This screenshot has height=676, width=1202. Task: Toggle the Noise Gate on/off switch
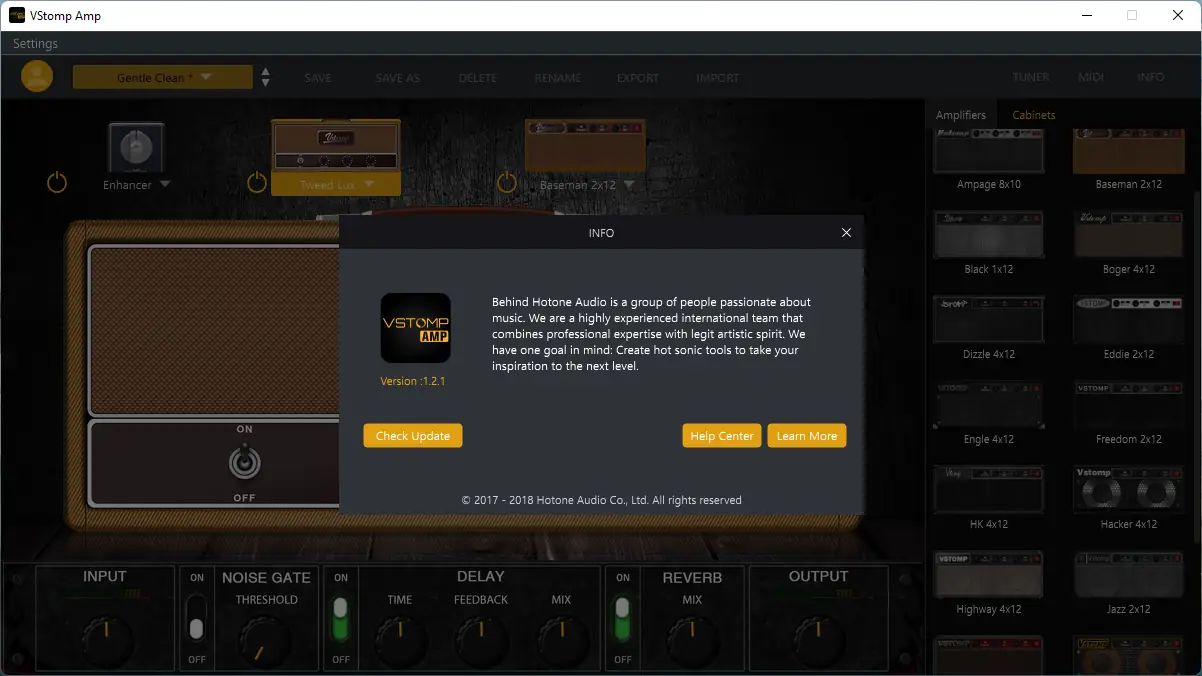pos(197,618)
